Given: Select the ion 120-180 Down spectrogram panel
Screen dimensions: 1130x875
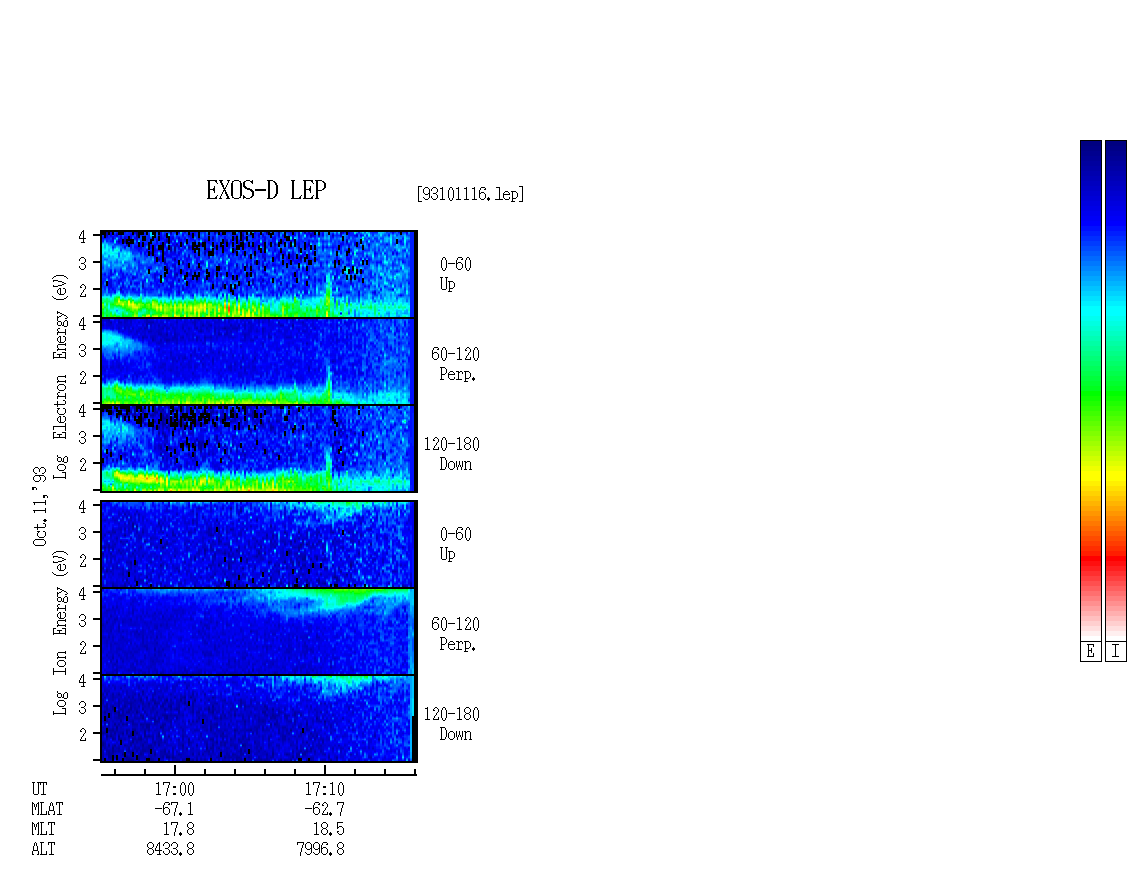Looking at the screenshot, I should click(x=259, y=719).
